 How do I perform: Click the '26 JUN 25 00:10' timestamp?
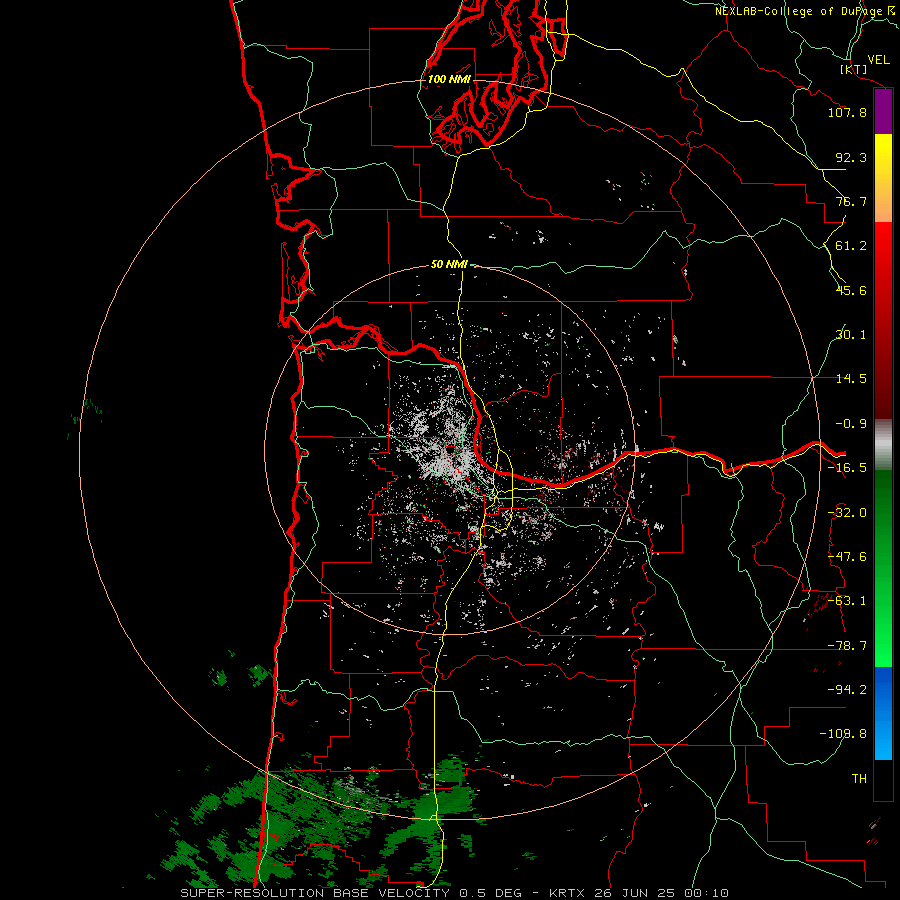coord(661,893)
